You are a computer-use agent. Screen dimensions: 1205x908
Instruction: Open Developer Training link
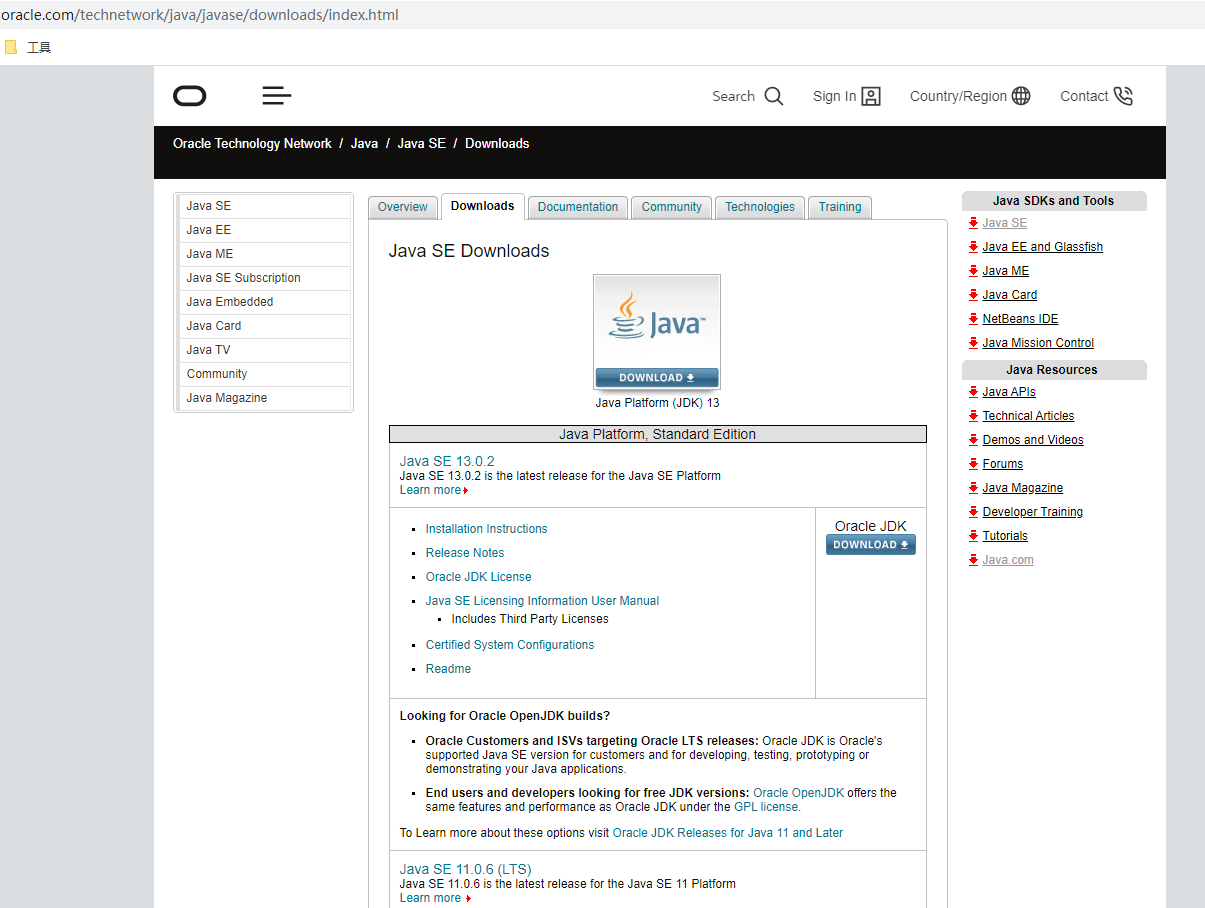(1033, 512)
